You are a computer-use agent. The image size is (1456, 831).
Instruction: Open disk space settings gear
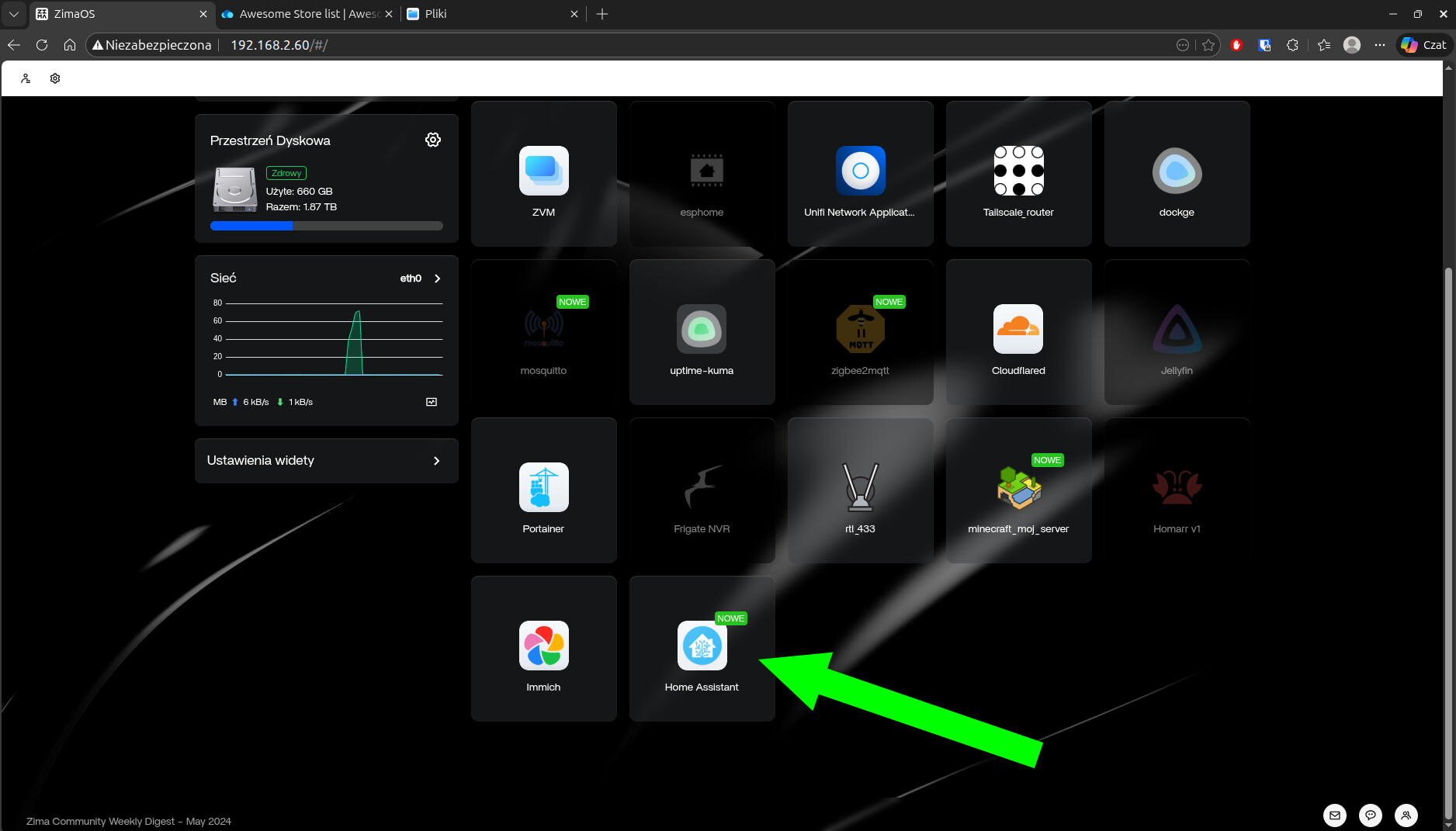[433, 140]
